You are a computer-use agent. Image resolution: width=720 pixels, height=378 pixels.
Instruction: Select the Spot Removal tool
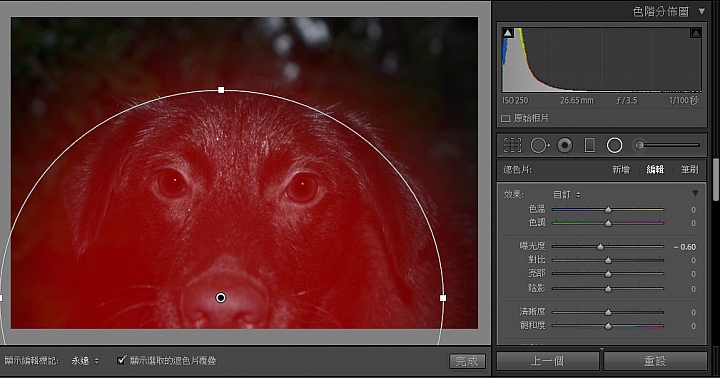click(540, 146)
